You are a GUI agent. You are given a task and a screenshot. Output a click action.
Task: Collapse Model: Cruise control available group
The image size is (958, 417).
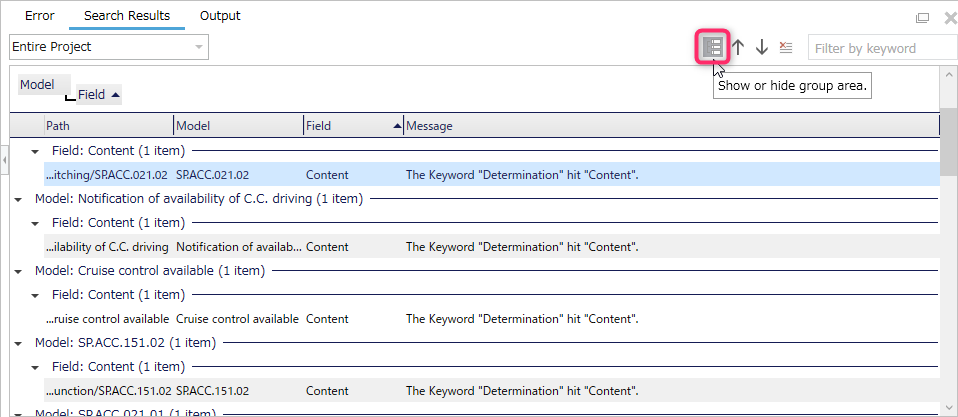(x=18, y=271)
